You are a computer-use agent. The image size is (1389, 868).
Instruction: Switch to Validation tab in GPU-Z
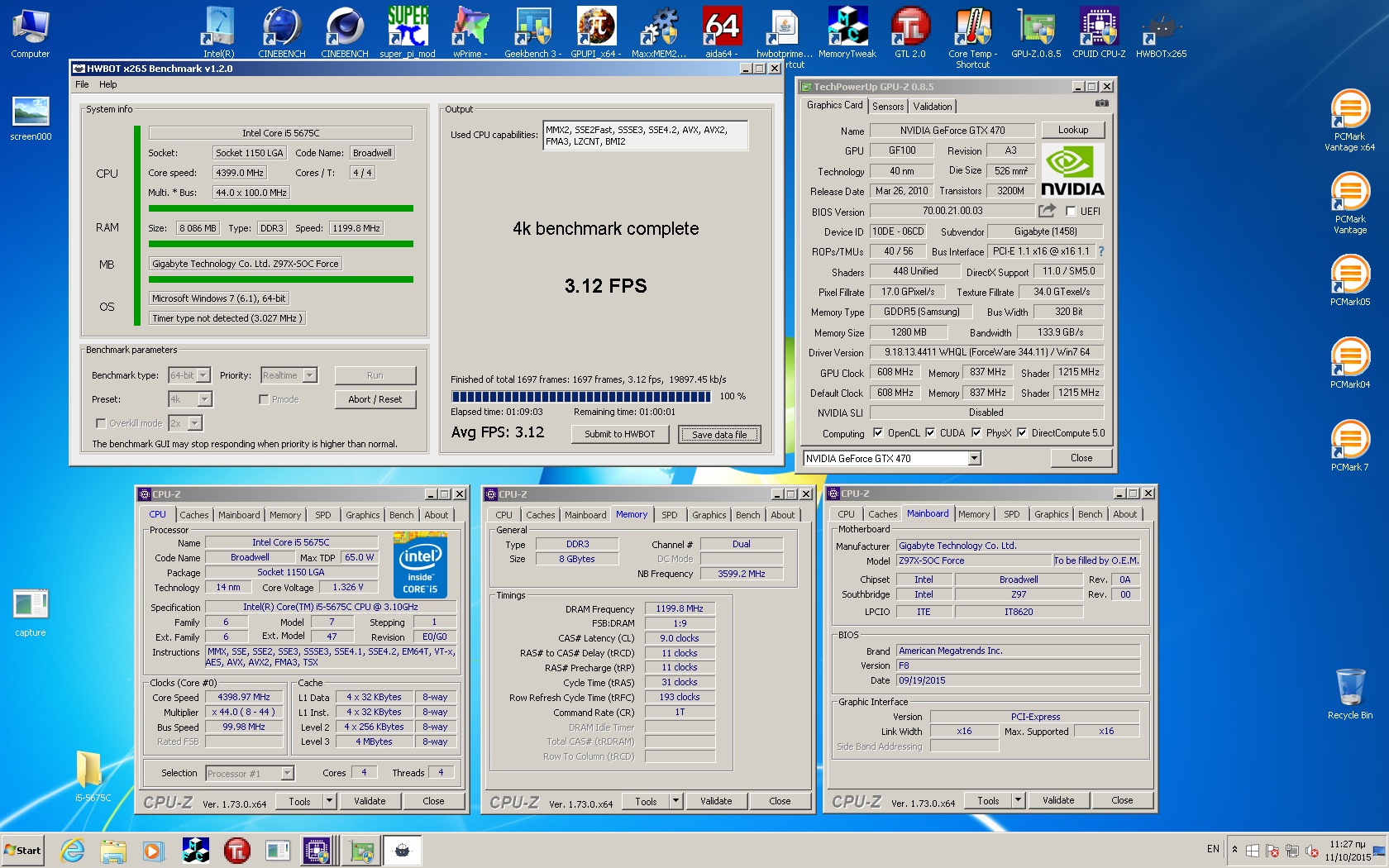(933, 107)
